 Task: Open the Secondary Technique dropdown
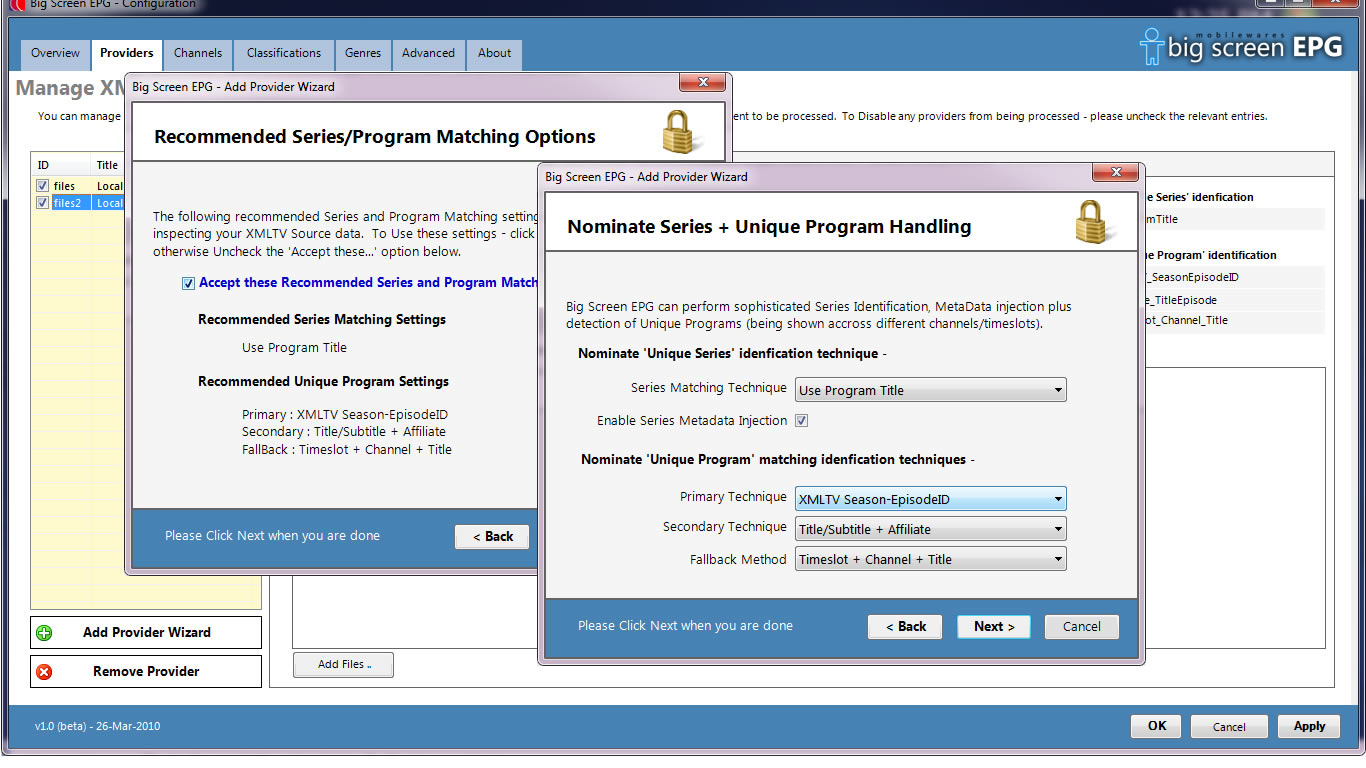pyautogui.click(x=930, y=529)
